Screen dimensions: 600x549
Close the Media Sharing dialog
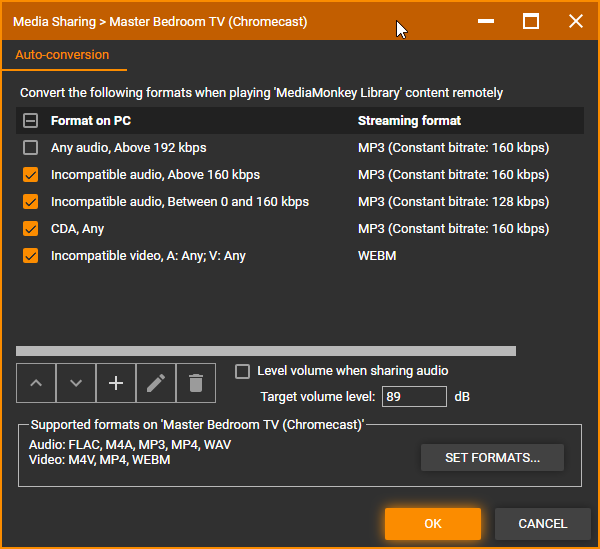tap(576, 21)
